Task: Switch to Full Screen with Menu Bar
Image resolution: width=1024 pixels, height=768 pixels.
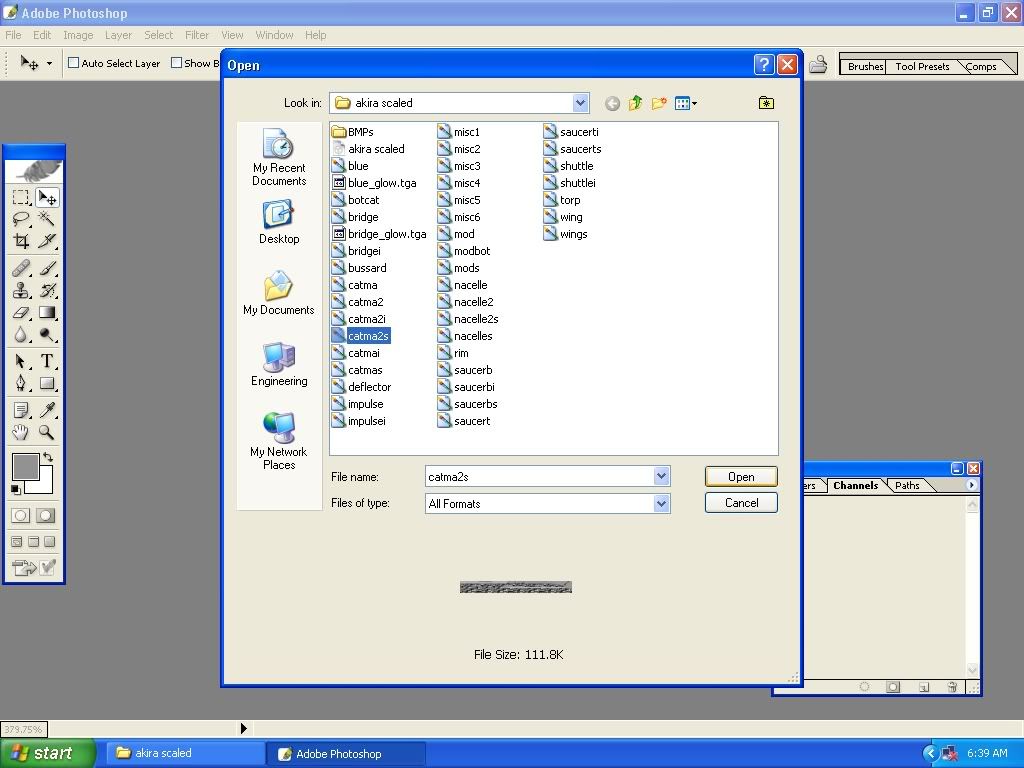Action: pos(33,541)
